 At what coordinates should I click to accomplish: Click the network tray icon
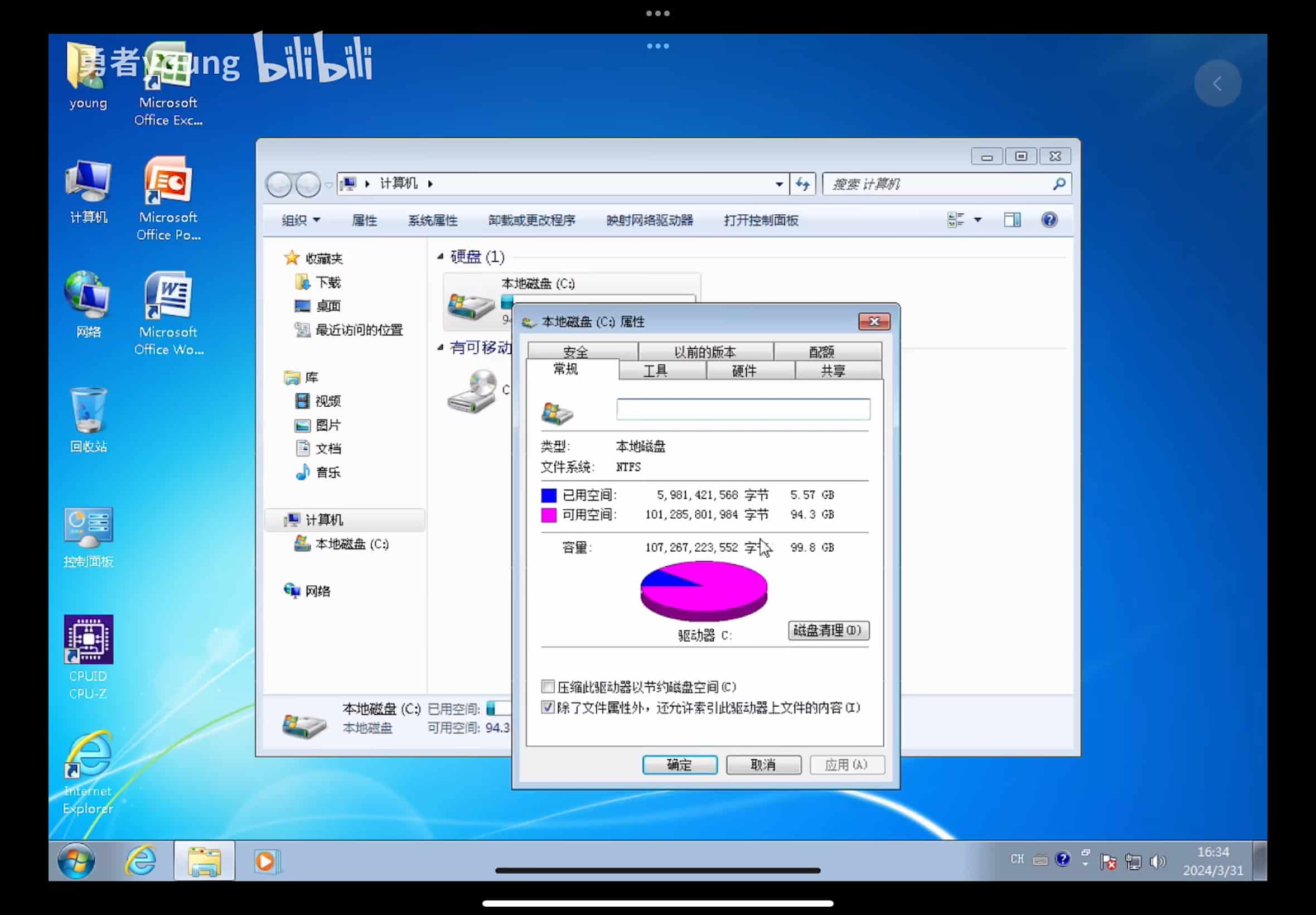point(1133,861)
